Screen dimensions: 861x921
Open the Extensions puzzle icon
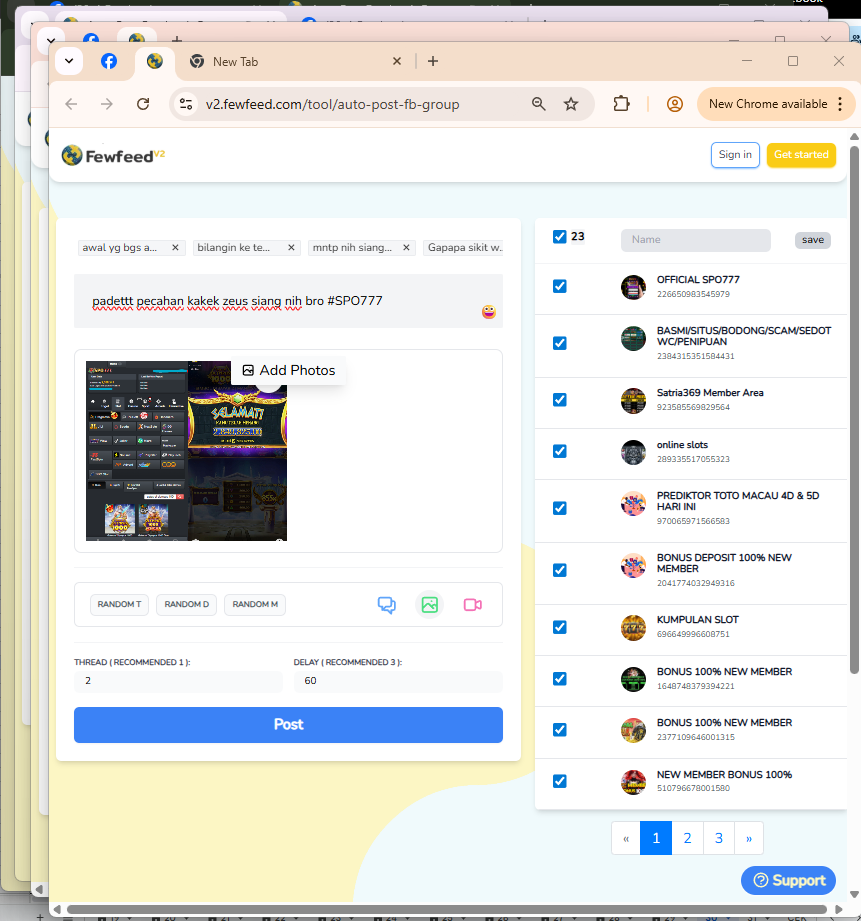[x=621, y=104]
